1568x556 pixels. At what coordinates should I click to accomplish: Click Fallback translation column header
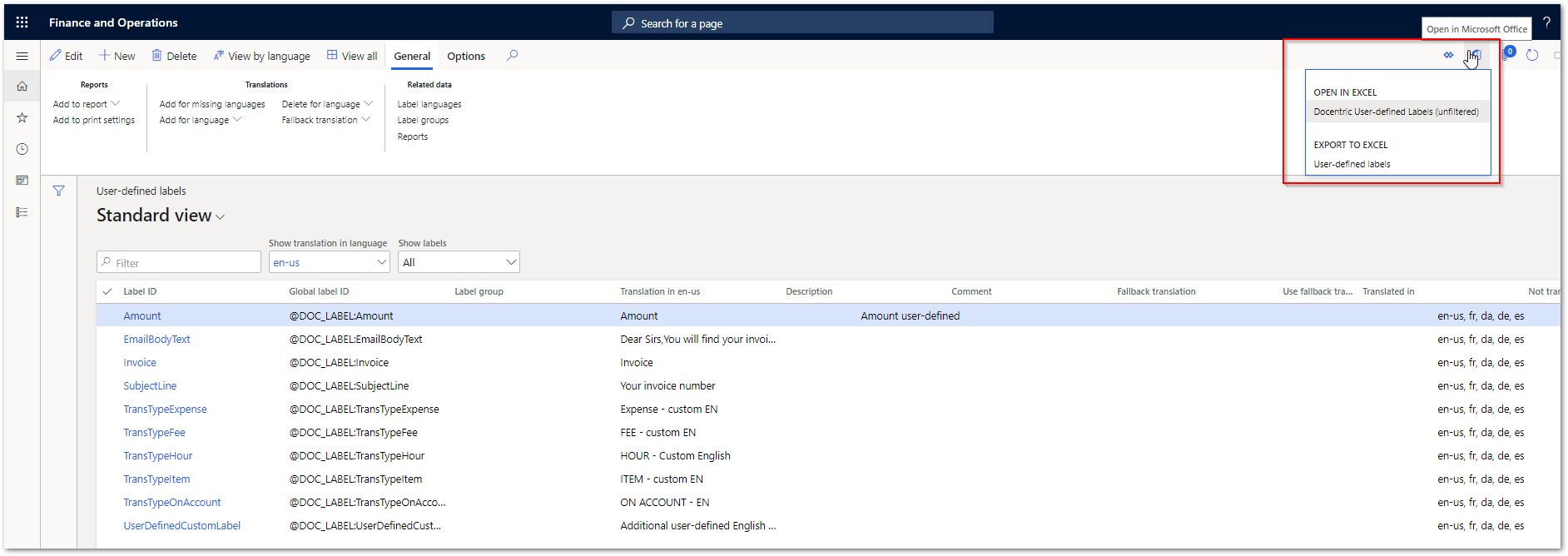(1156, 291)
